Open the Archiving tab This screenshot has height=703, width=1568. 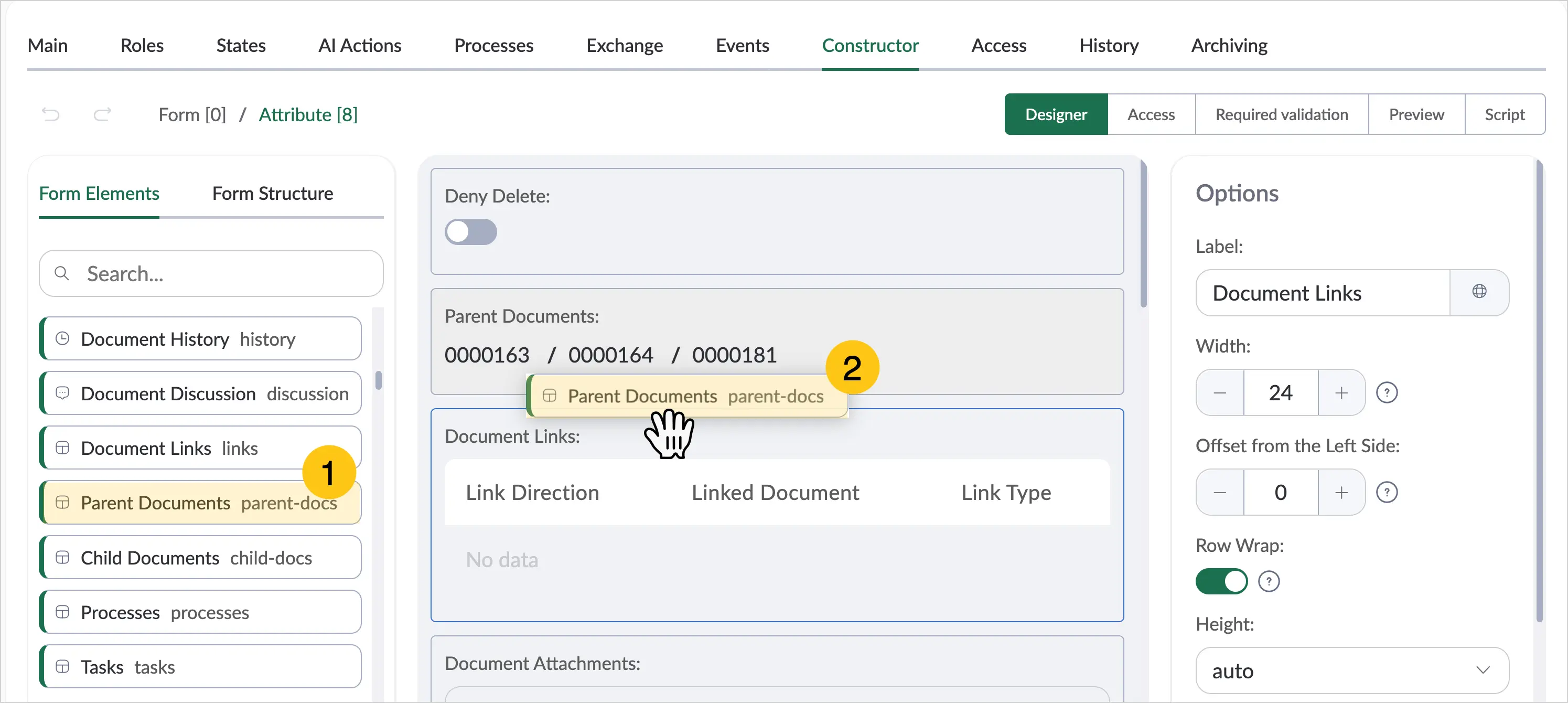[x=1229, y=45]
